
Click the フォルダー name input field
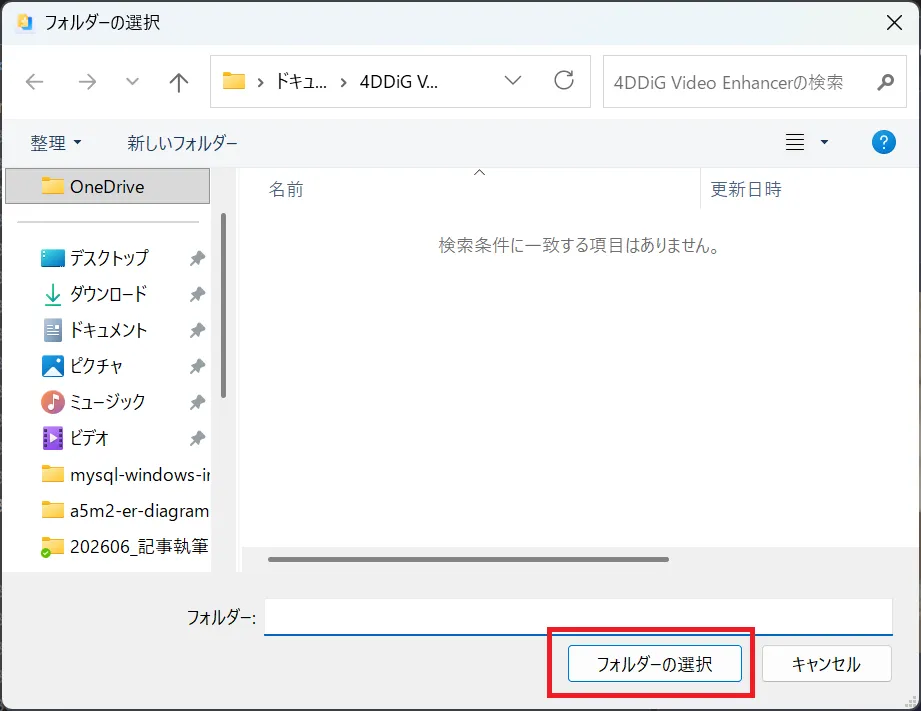[578, 617]
